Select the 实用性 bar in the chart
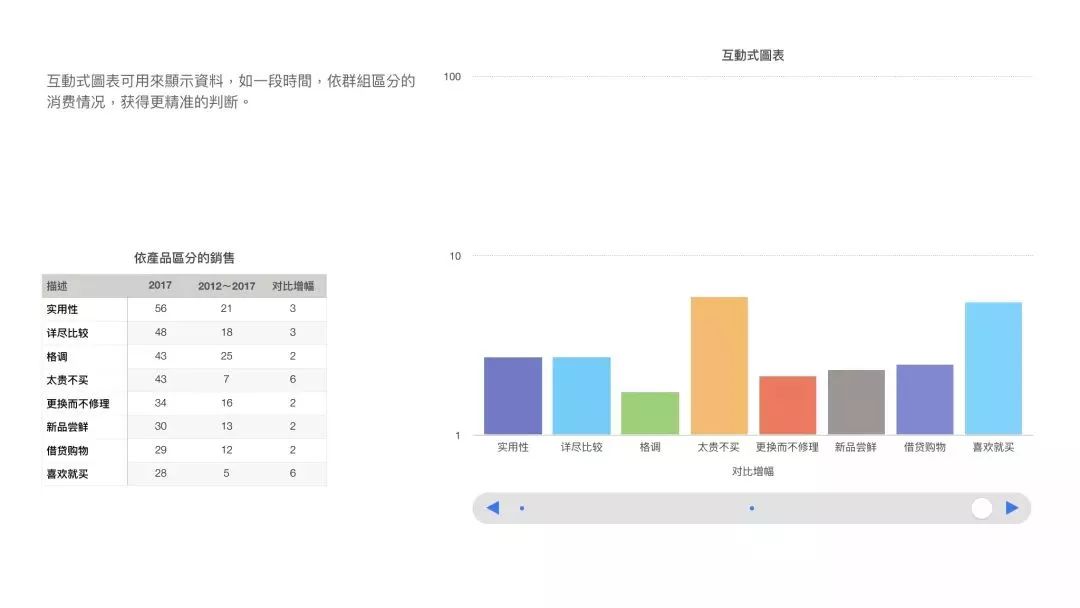The width and height of the screenshot is (1080, 608). (x=512, y=395)
